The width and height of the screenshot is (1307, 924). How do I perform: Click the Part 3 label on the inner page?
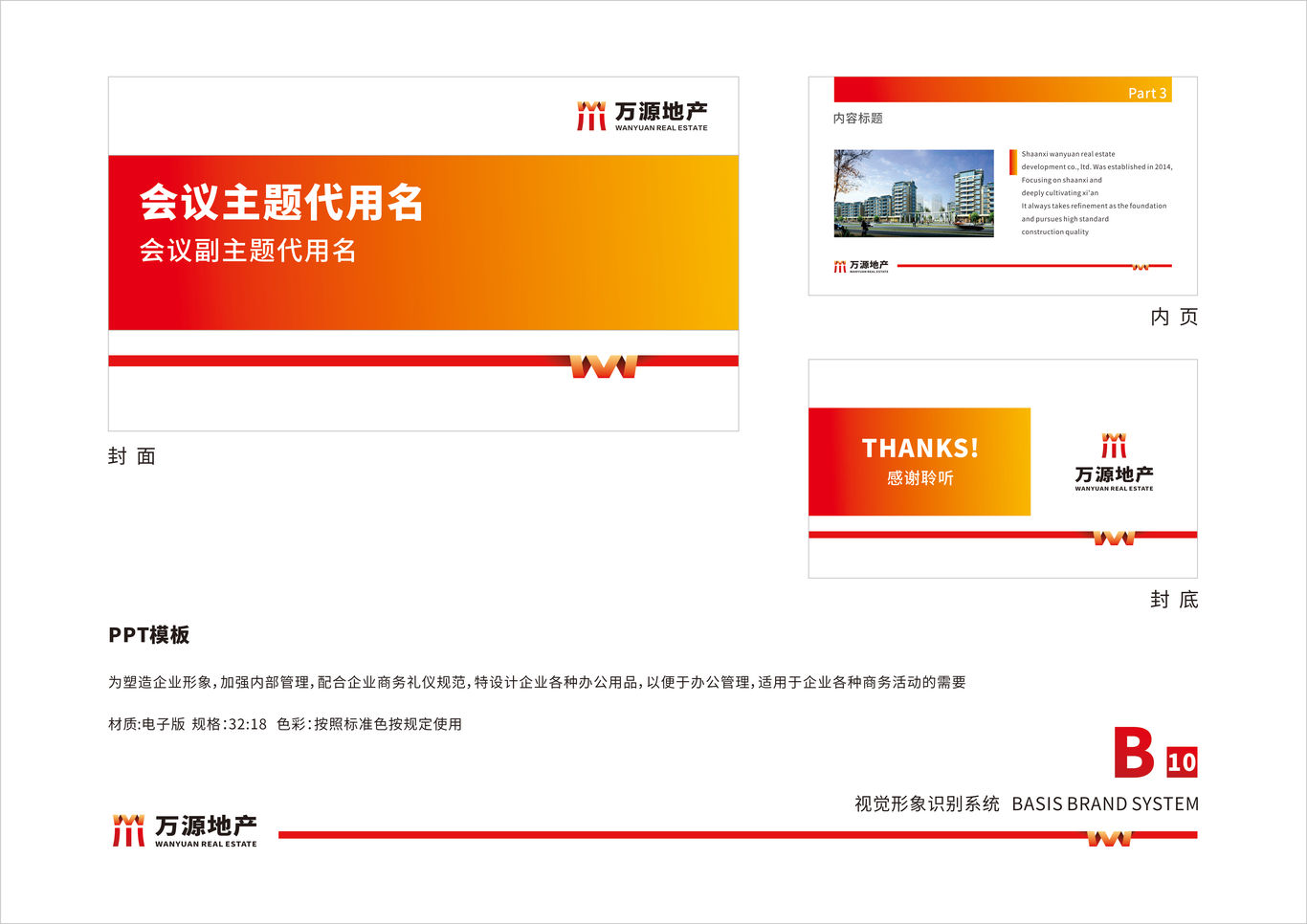click(1147, 93)
